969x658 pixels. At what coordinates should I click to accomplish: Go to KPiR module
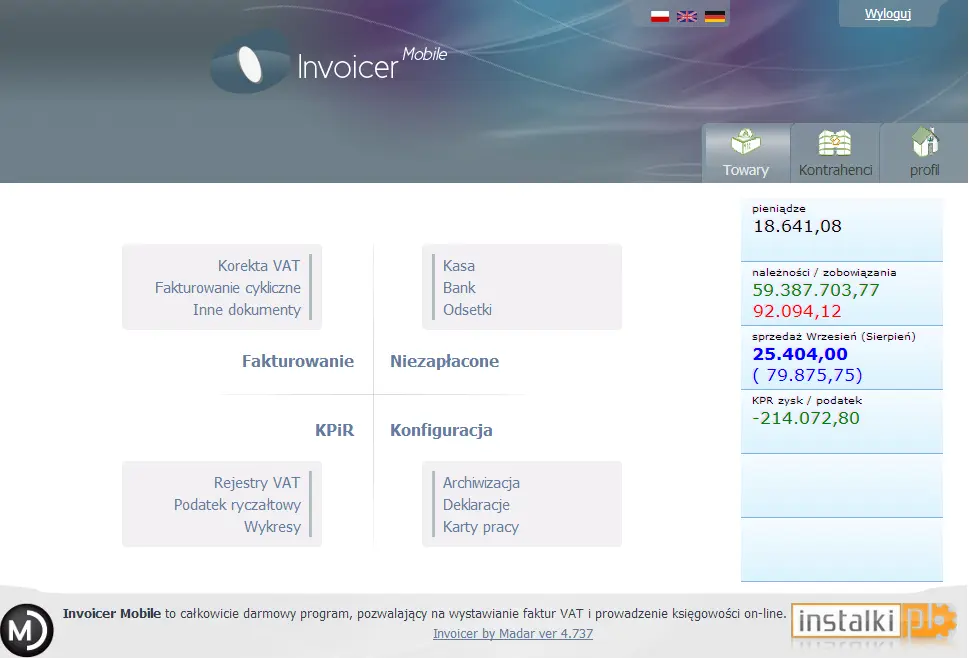(x=334, y=430)
